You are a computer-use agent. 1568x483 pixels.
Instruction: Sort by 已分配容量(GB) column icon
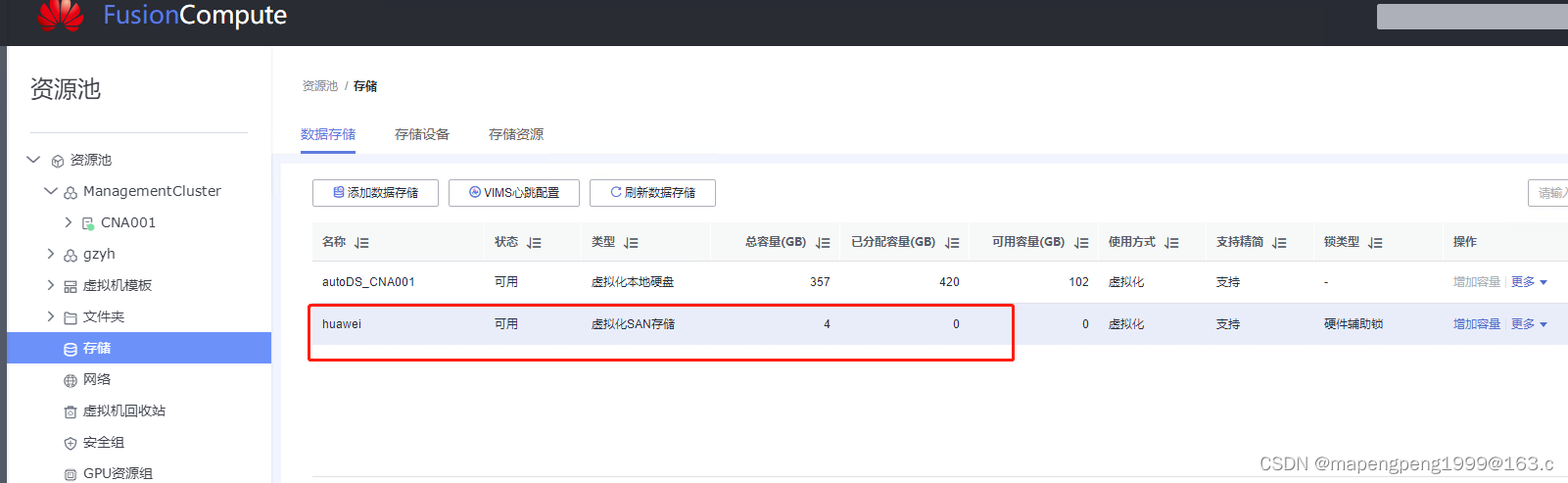click(x=952, y=243)
